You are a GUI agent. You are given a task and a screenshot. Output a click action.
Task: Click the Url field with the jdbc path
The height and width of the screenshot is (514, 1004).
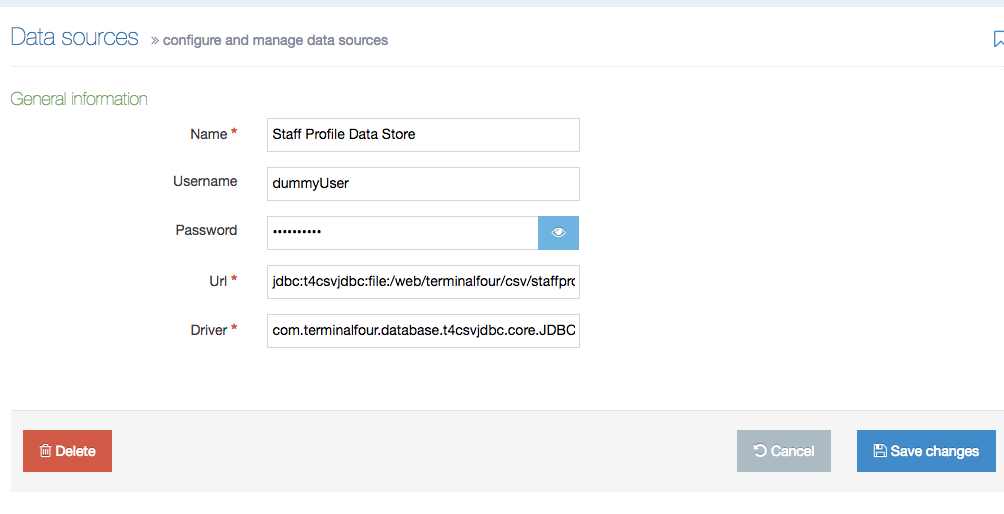click(x=422, y=282)
